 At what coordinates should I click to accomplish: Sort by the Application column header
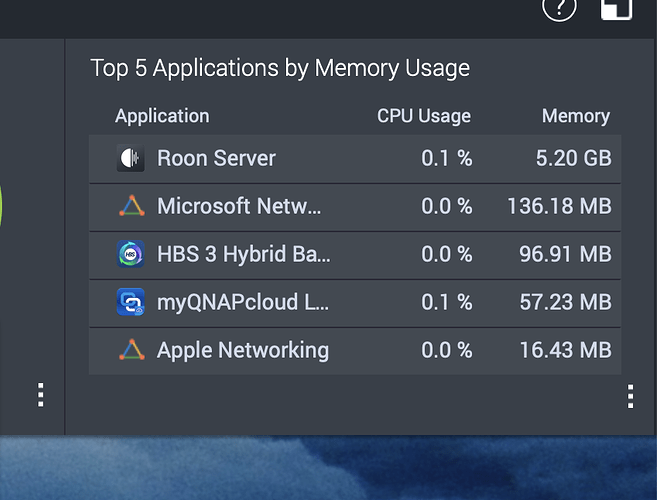click(x=162, y=116)
